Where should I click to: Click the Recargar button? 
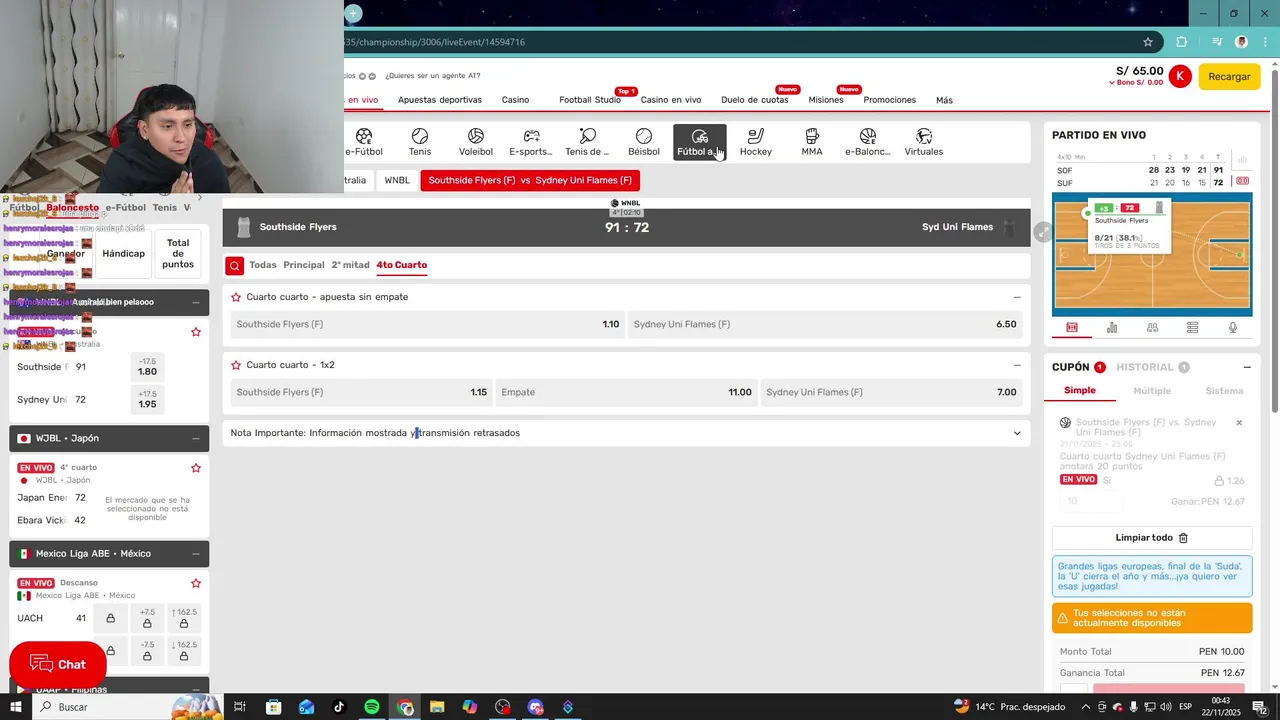tap(1229, 76)
